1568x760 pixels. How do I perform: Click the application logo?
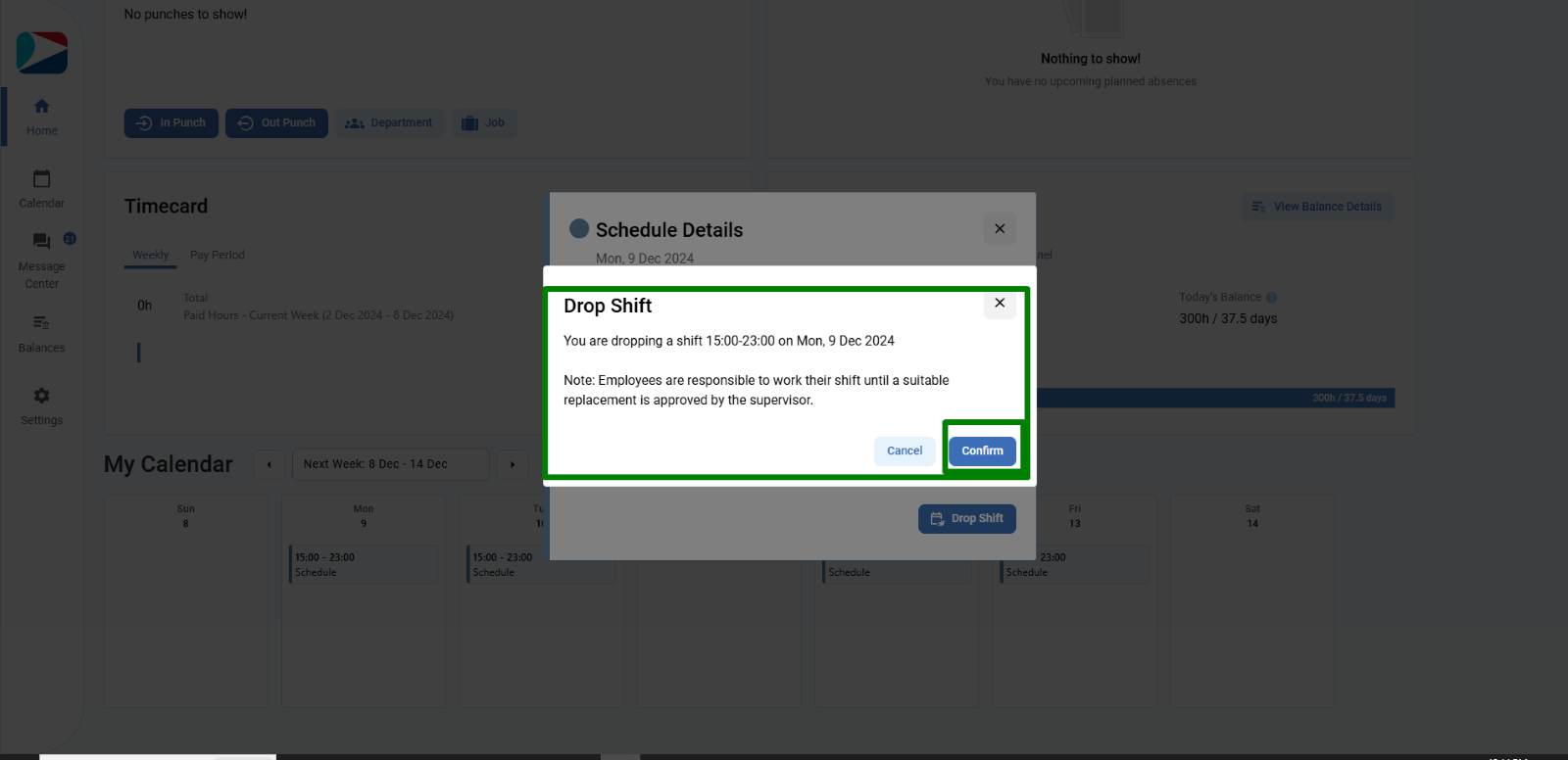(x=42, y=53)
